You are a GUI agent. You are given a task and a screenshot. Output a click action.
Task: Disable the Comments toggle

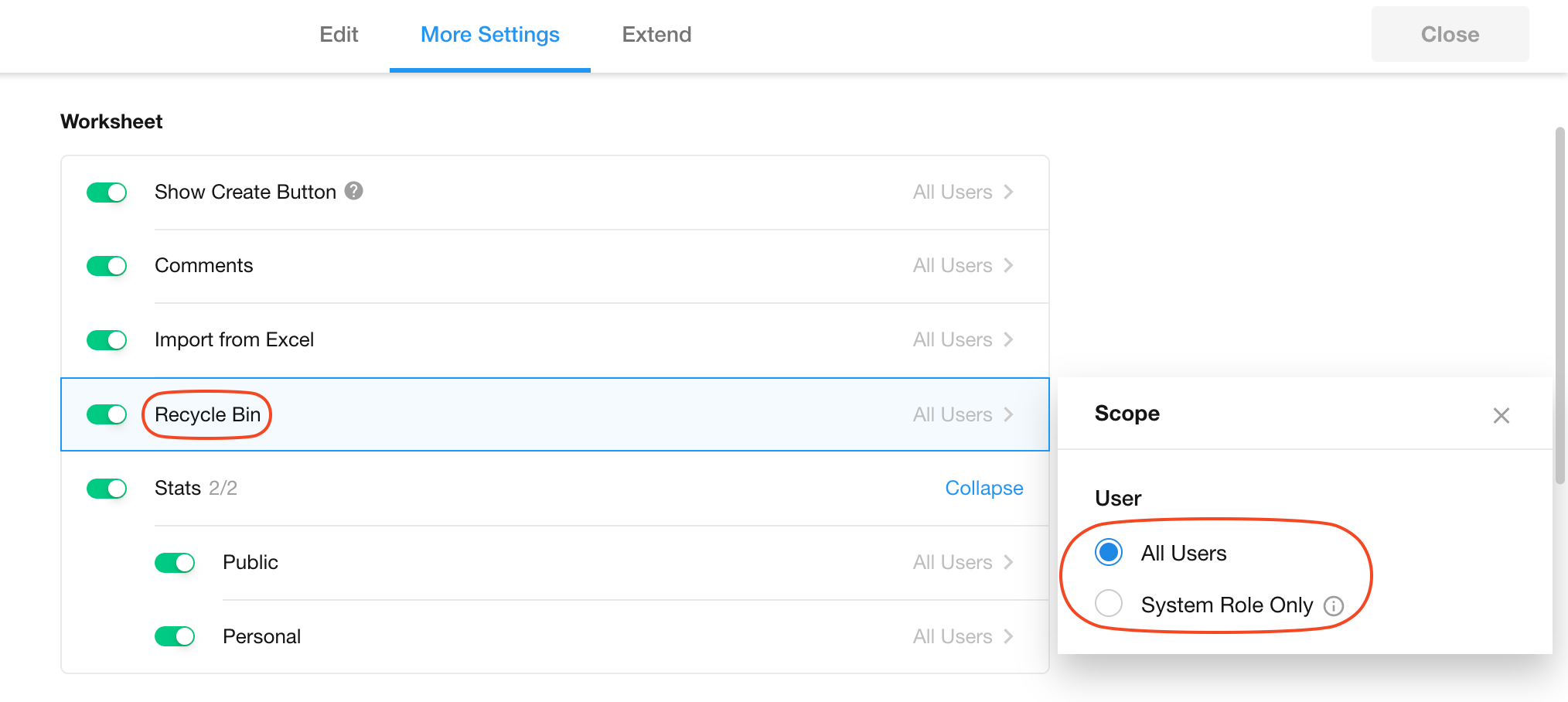[107, 266]
